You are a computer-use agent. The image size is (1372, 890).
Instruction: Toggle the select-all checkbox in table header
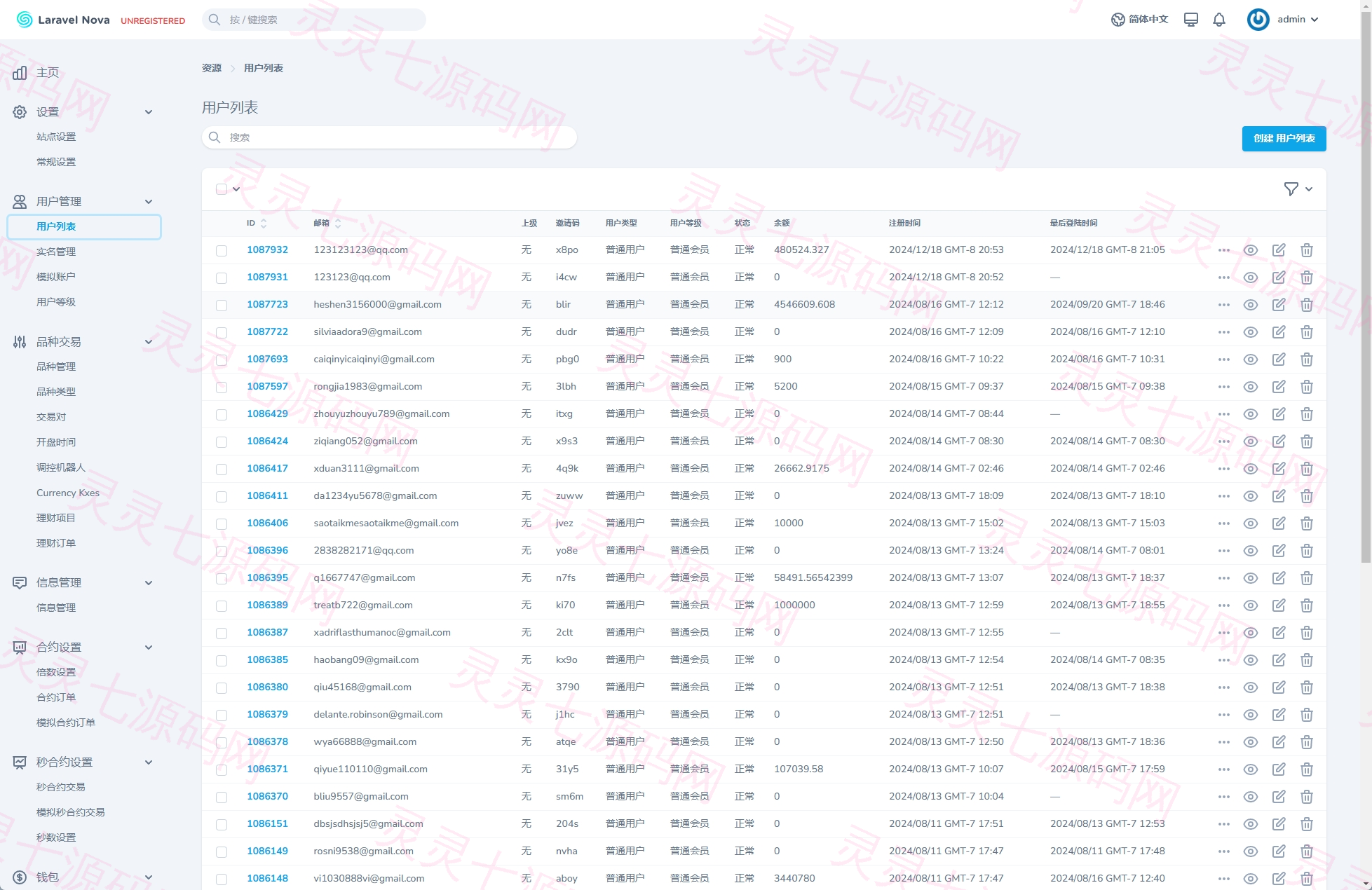coord(222,189)
